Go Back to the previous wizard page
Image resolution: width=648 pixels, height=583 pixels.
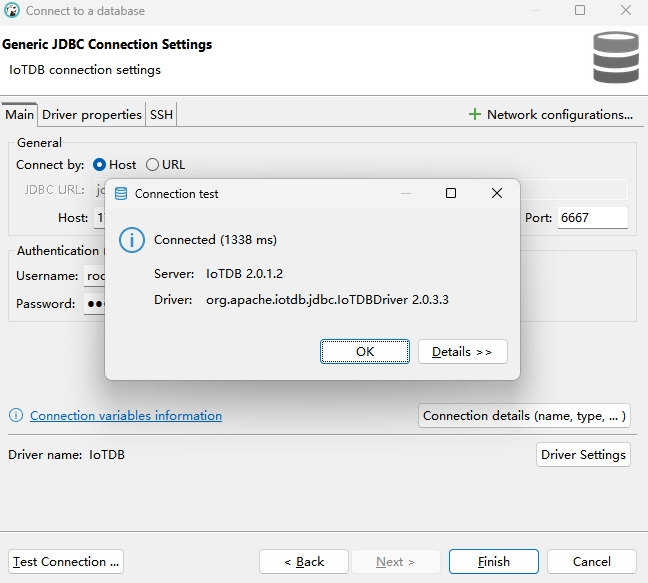304,562
